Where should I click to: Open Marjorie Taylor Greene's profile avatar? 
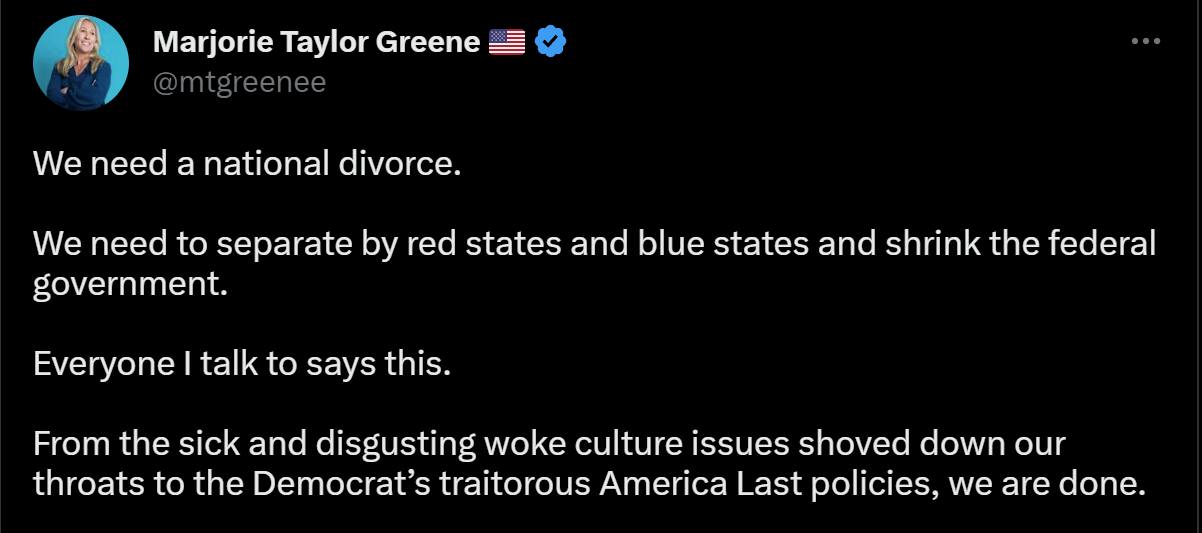pyautogui.click(x=81, y=62)
